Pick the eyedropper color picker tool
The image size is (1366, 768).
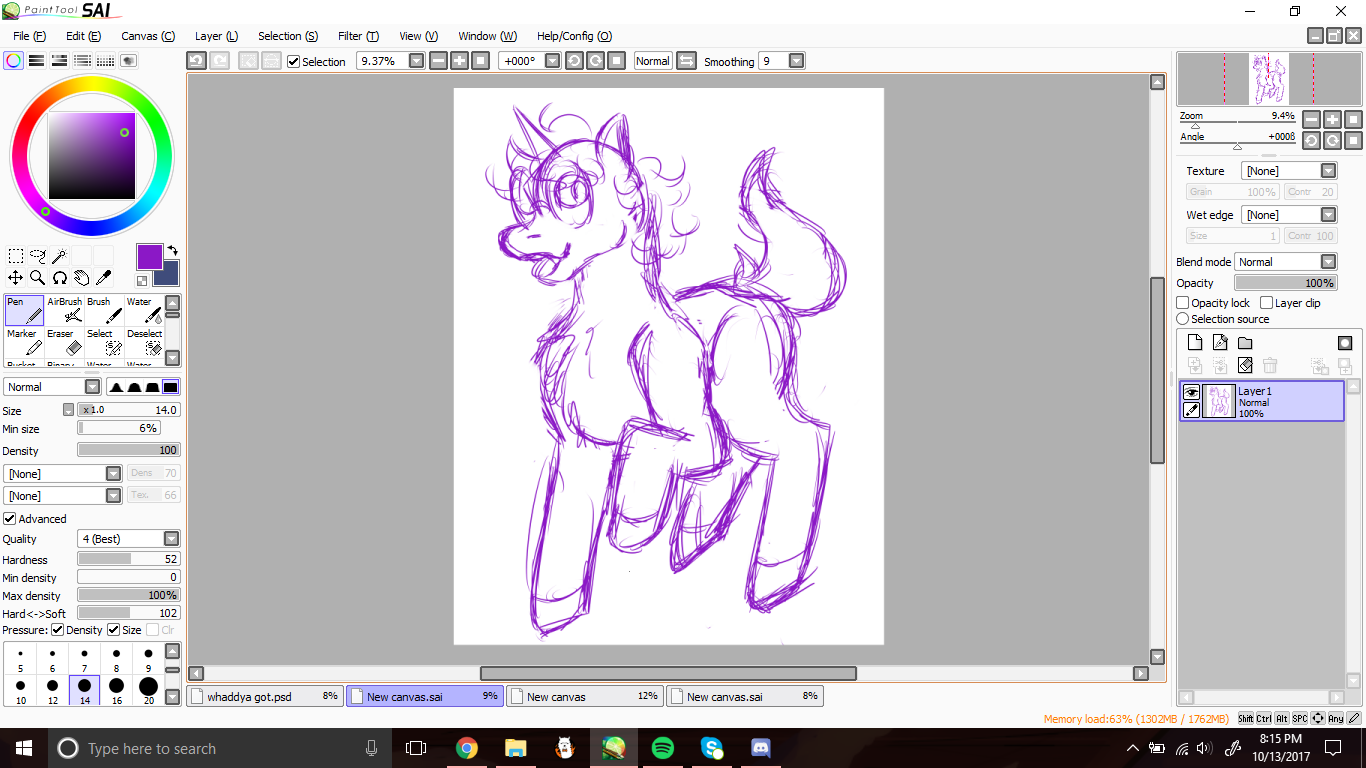pyautogui.click(x=103, y=278)
